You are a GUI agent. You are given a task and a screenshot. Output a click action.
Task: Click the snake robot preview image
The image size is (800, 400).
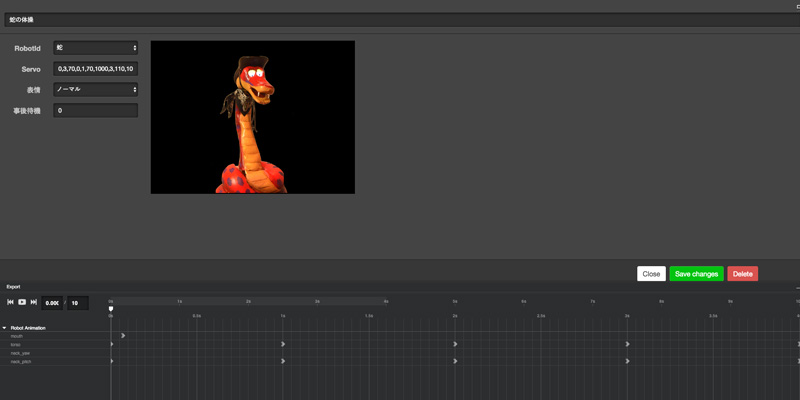253,117
